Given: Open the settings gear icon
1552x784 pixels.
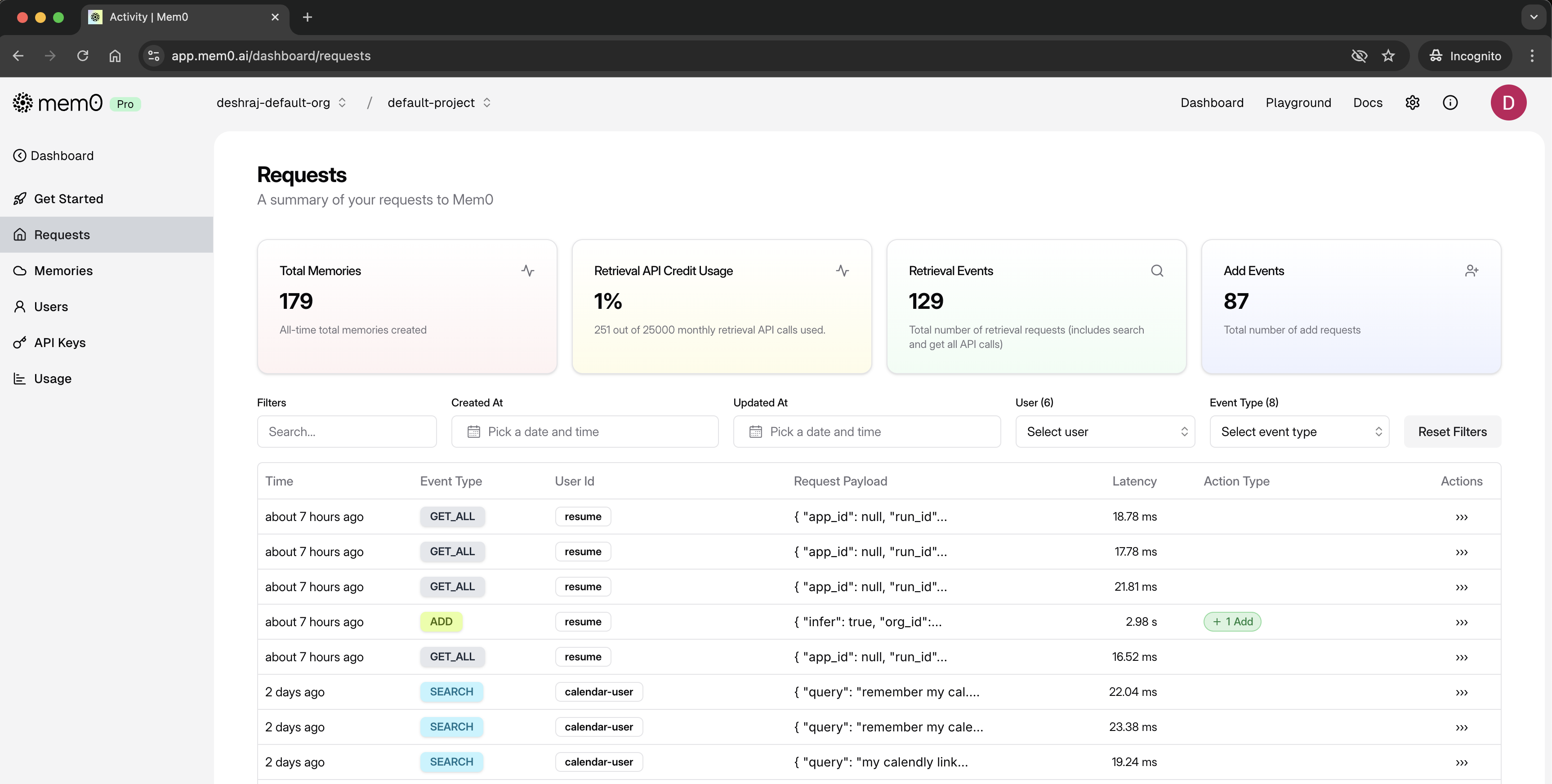Looking at the screenshot, I should pos(1412,102).
